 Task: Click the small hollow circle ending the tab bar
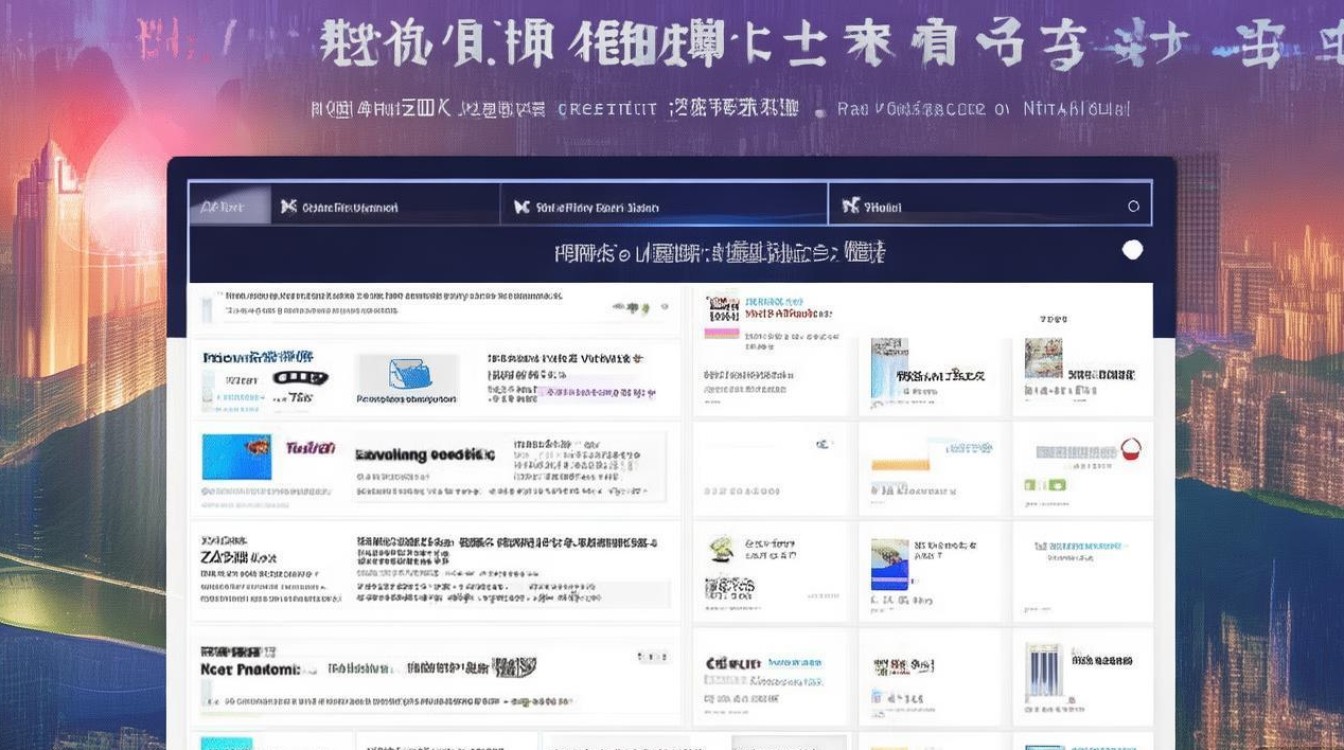click(x=1133, y=206)
